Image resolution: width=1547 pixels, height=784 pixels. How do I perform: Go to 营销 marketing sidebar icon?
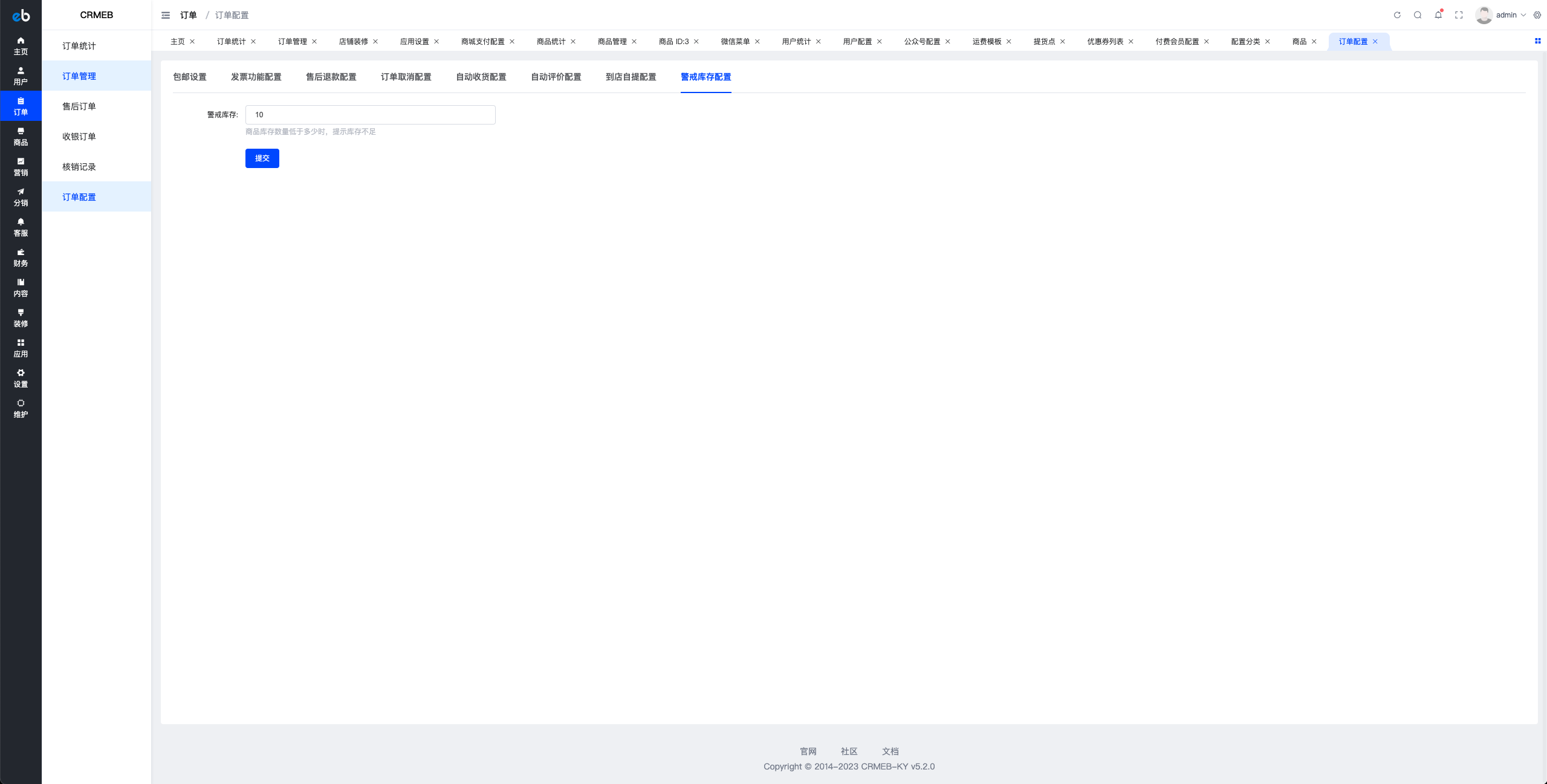point(21,166)
